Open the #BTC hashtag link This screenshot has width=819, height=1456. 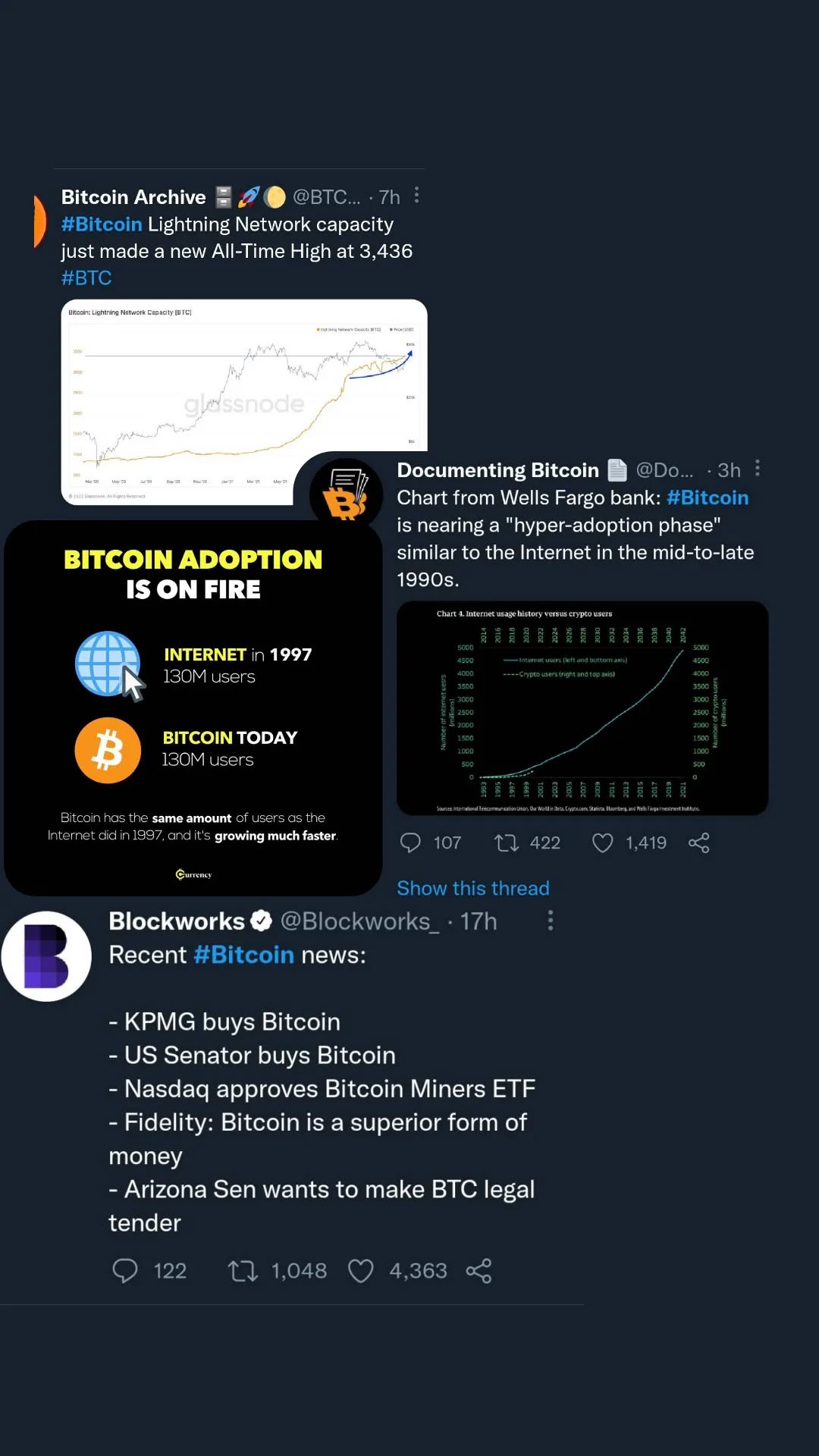86,278
